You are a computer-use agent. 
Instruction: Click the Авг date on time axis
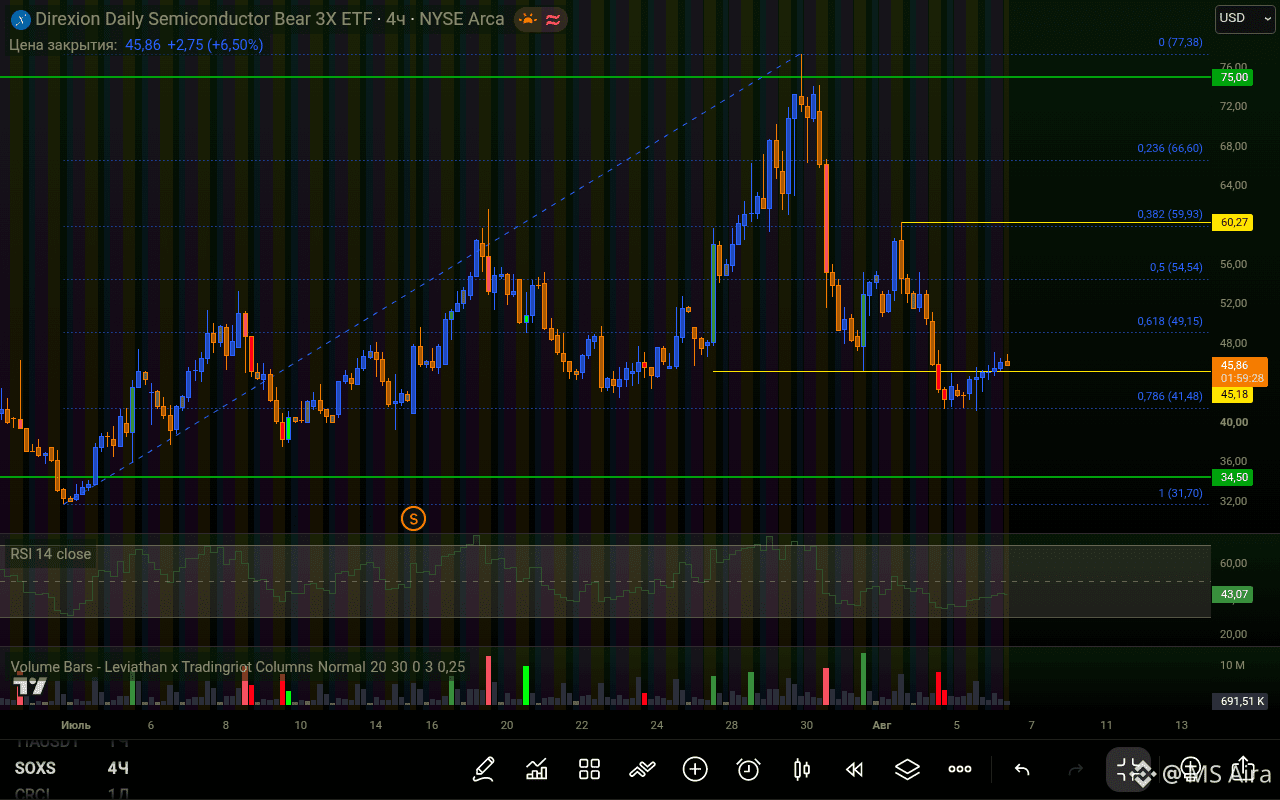(x=881, y=725)
